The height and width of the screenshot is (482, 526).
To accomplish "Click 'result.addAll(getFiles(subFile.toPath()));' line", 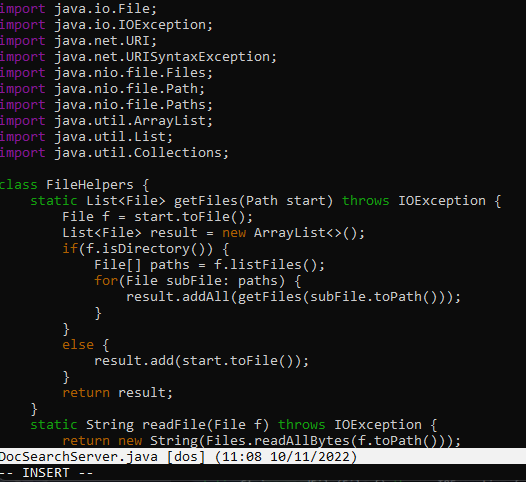I will pyautogui.click(x=293, y=297).
